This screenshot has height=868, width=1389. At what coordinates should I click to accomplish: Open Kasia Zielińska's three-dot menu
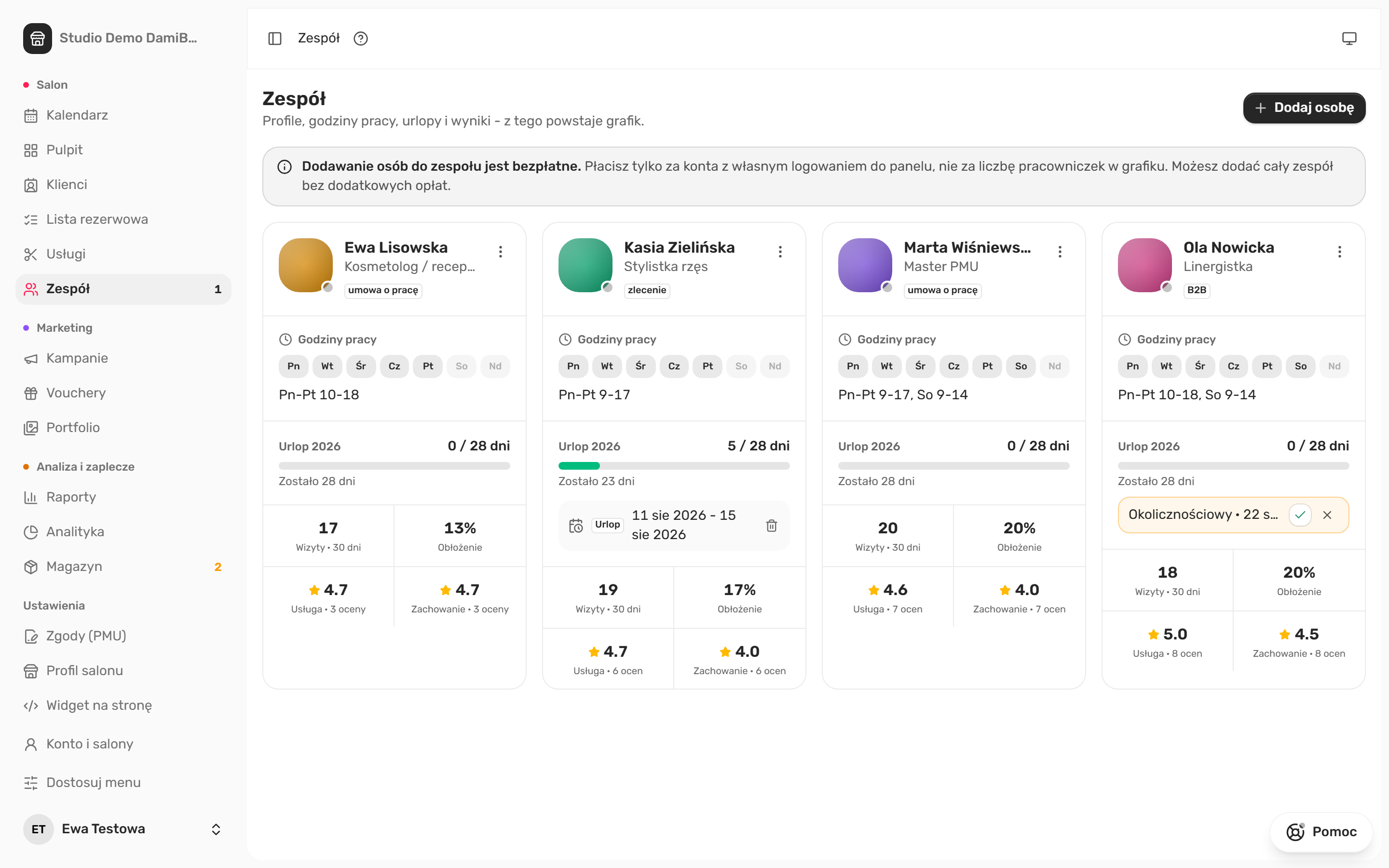point(780,251)
